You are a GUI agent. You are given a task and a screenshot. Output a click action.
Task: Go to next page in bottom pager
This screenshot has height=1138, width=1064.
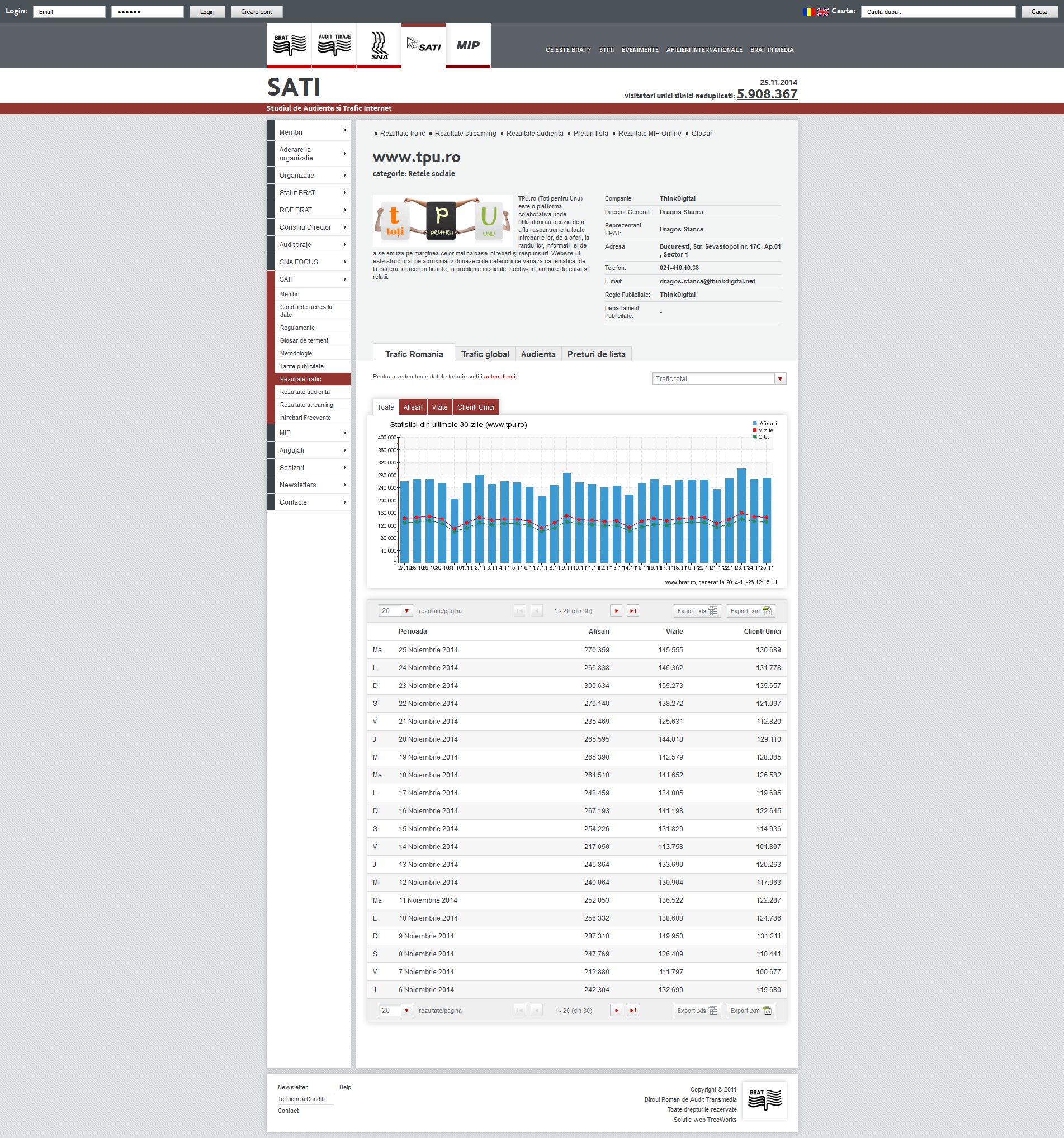(616, 1011)
